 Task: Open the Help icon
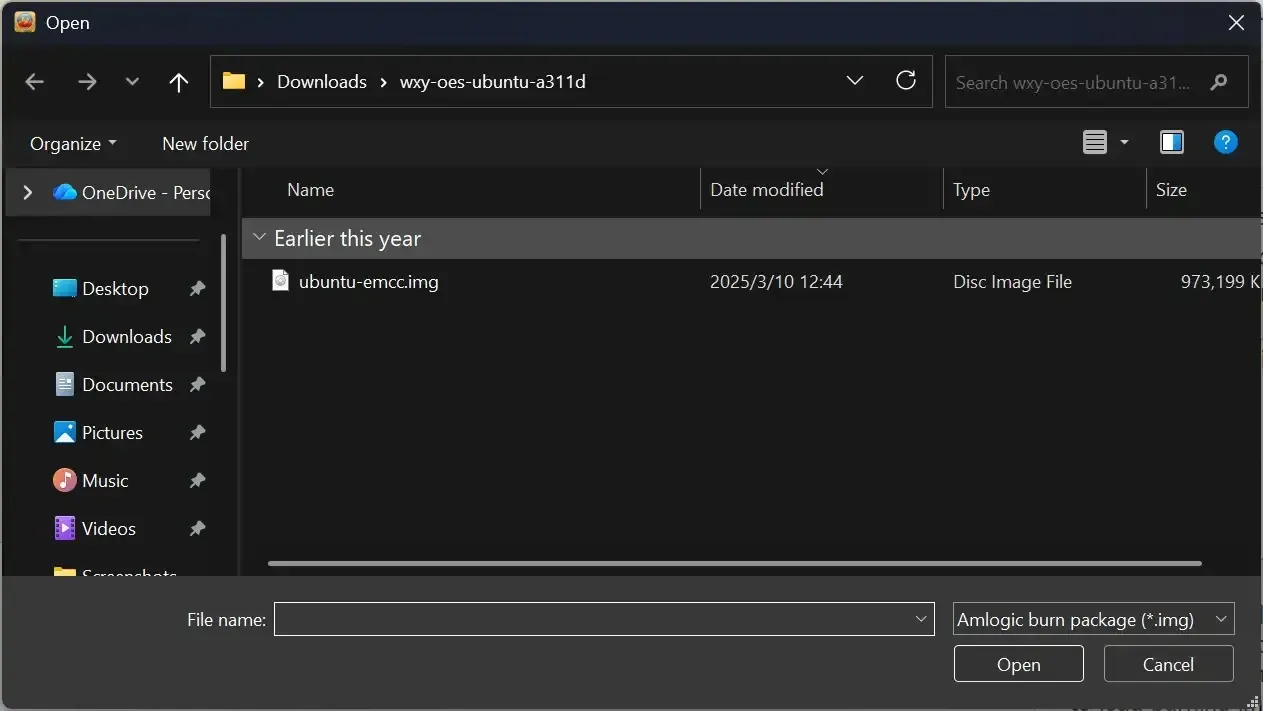(1226, 143)
